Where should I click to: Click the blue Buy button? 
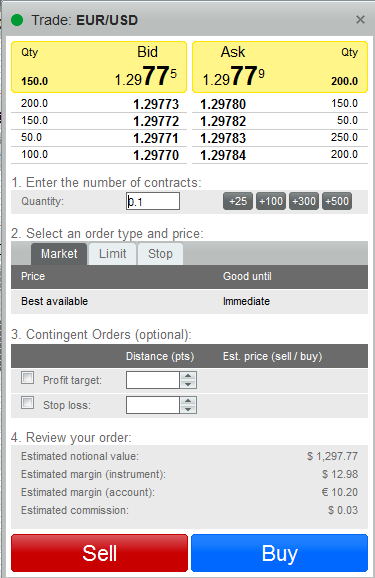pos(279,553)
